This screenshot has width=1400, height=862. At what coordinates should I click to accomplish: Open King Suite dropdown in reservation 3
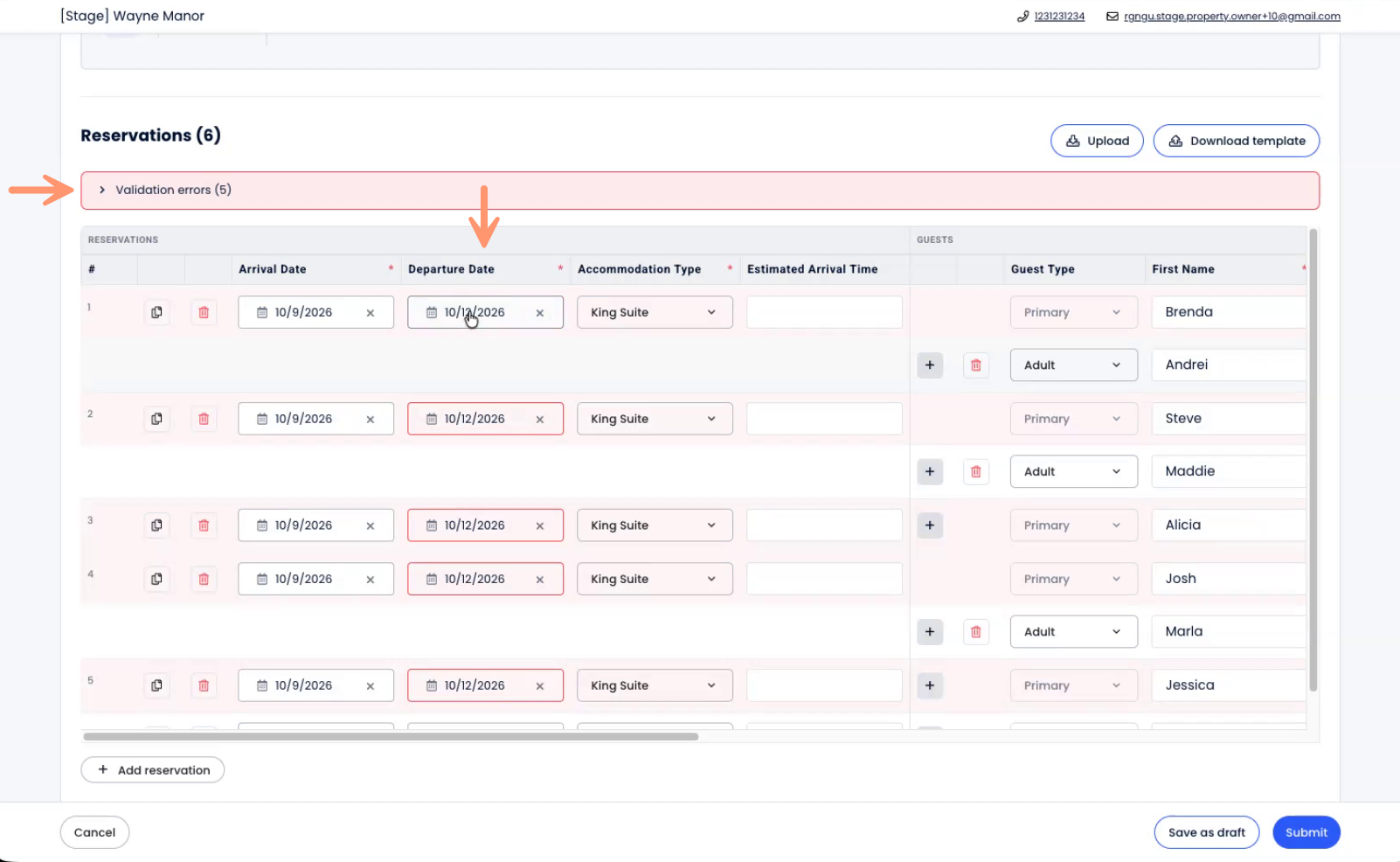coord(654,525)
